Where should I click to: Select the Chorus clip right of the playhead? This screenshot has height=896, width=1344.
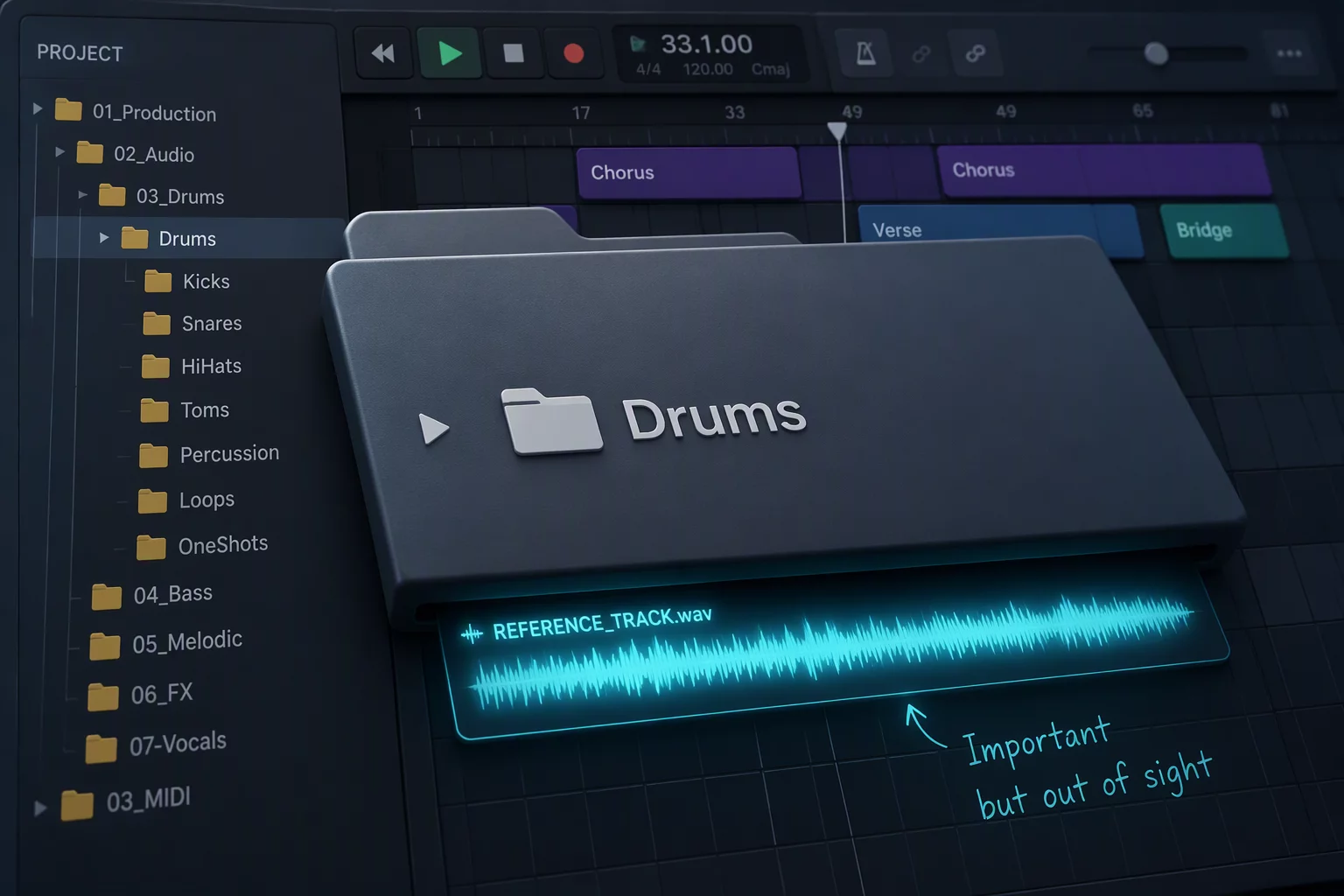pos(1103,170)
